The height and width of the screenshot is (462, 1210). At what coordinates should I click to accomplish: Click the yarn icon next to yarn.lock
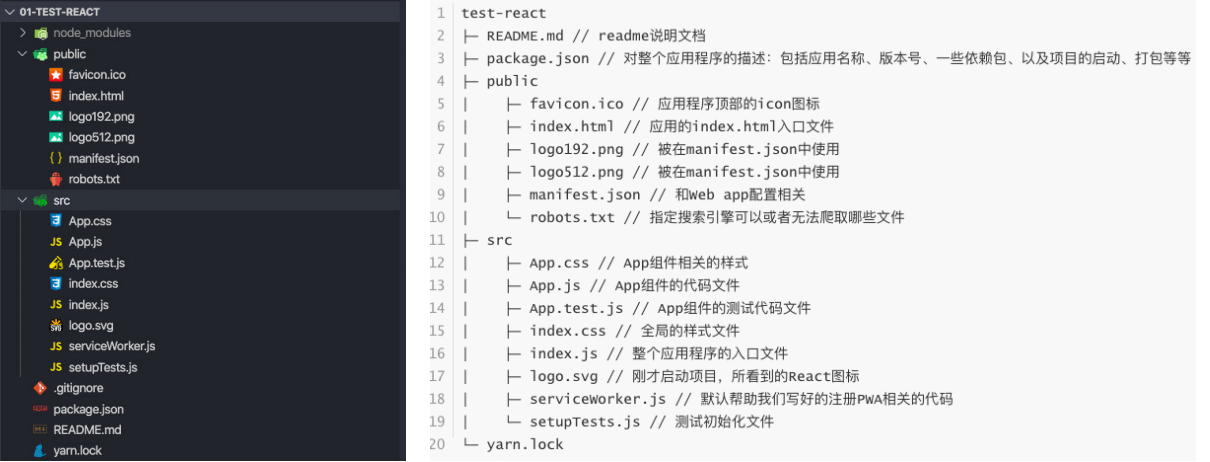pyautogui.click(x=40, y=451)
